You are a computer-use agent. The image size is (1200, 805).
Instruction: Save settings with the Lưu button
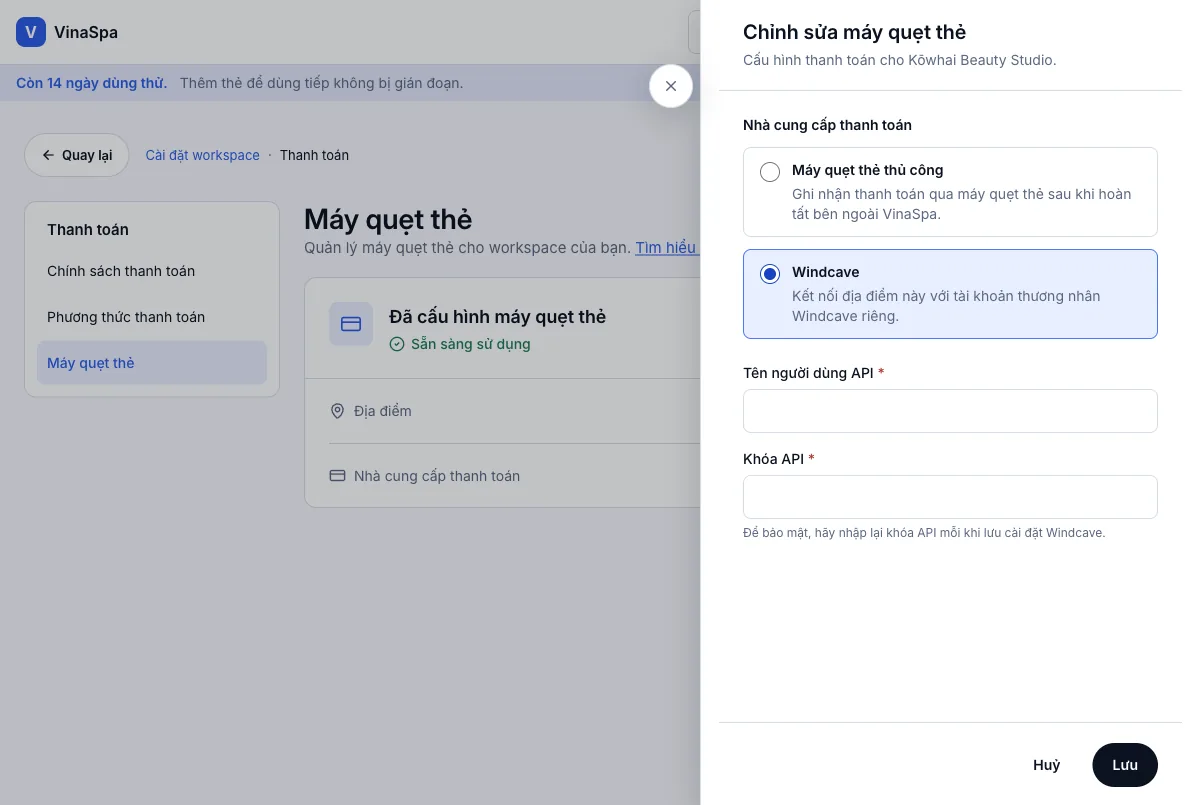[1125, 765]
